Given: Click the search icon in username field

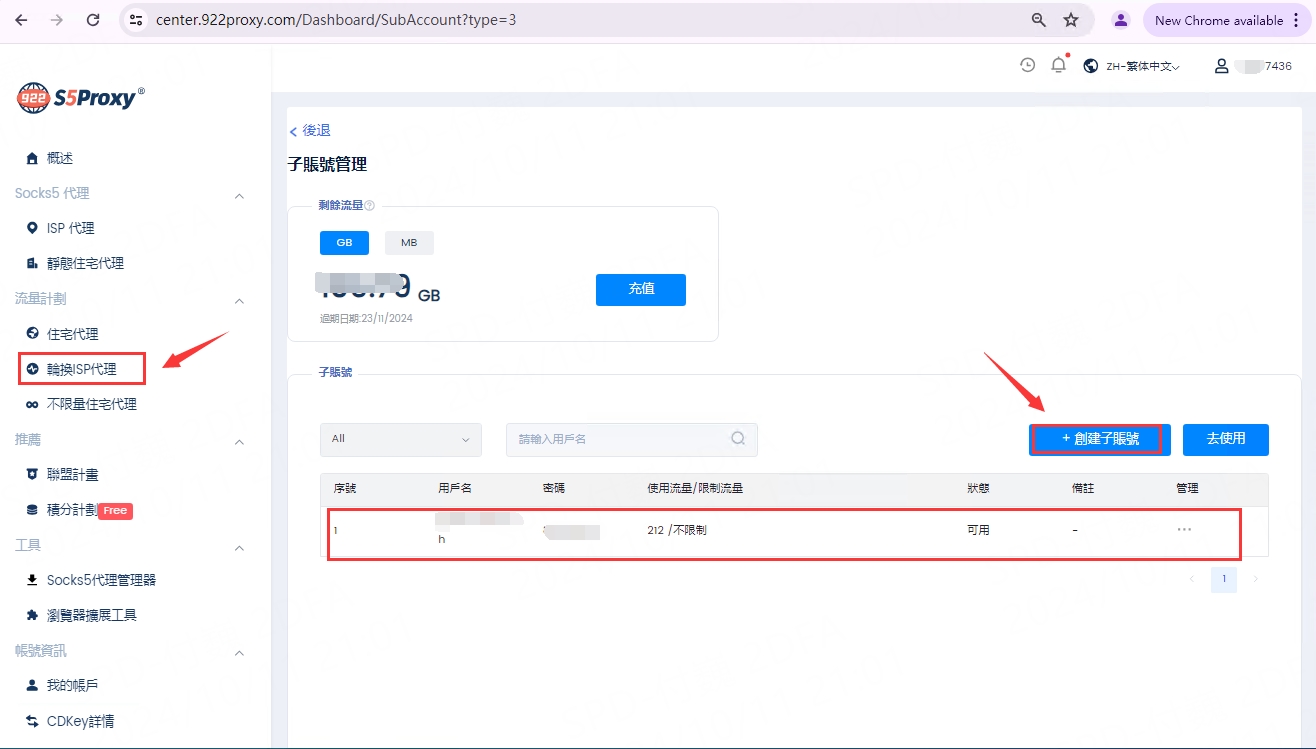Looking at the screenshot, I should (738, 439).
